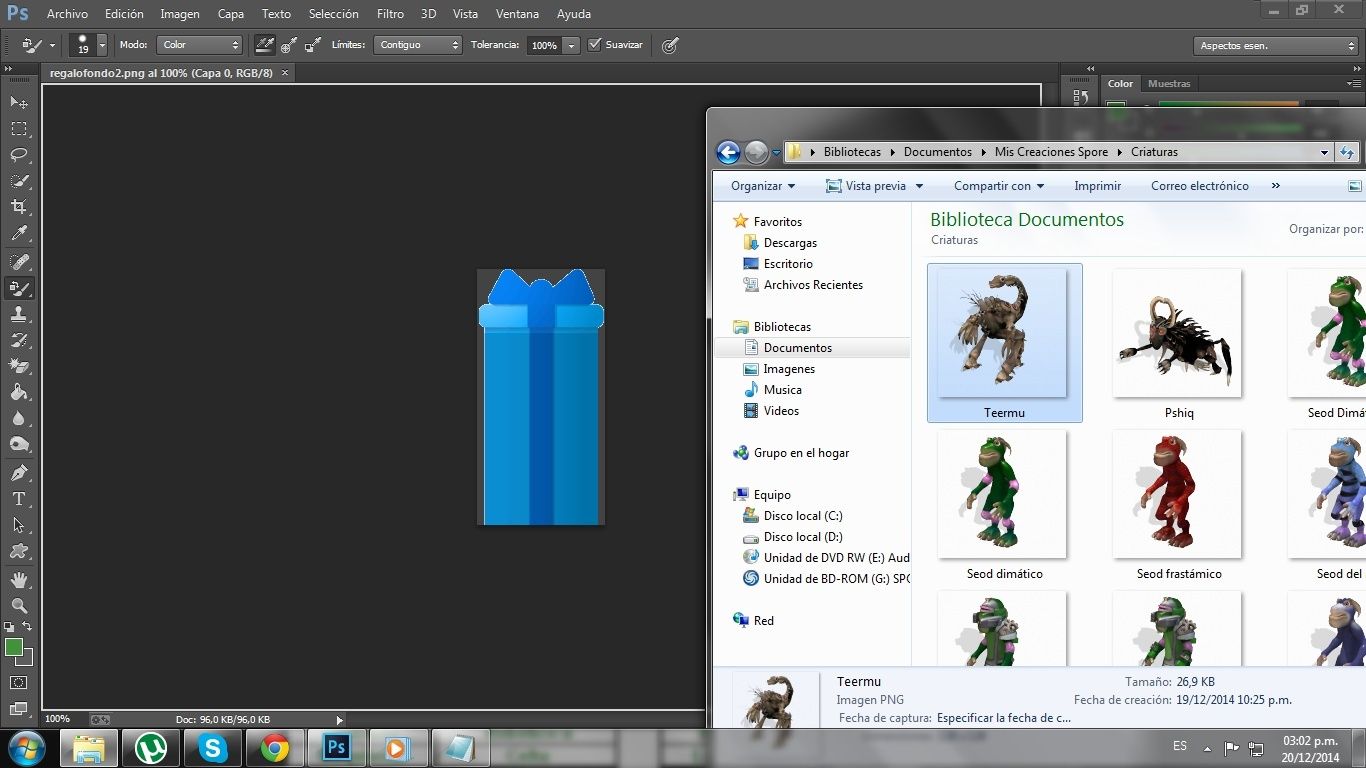Open the Color panel options menu
This screenshot has width=1366, height=768.
click(1353, 84)
